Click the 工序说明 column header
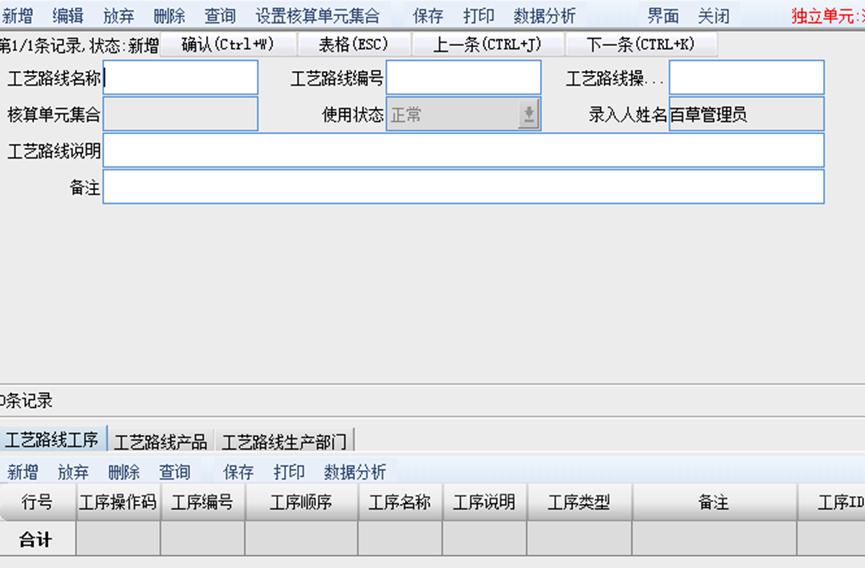Viewport: 865px width, 568px height. coord(484,502)
